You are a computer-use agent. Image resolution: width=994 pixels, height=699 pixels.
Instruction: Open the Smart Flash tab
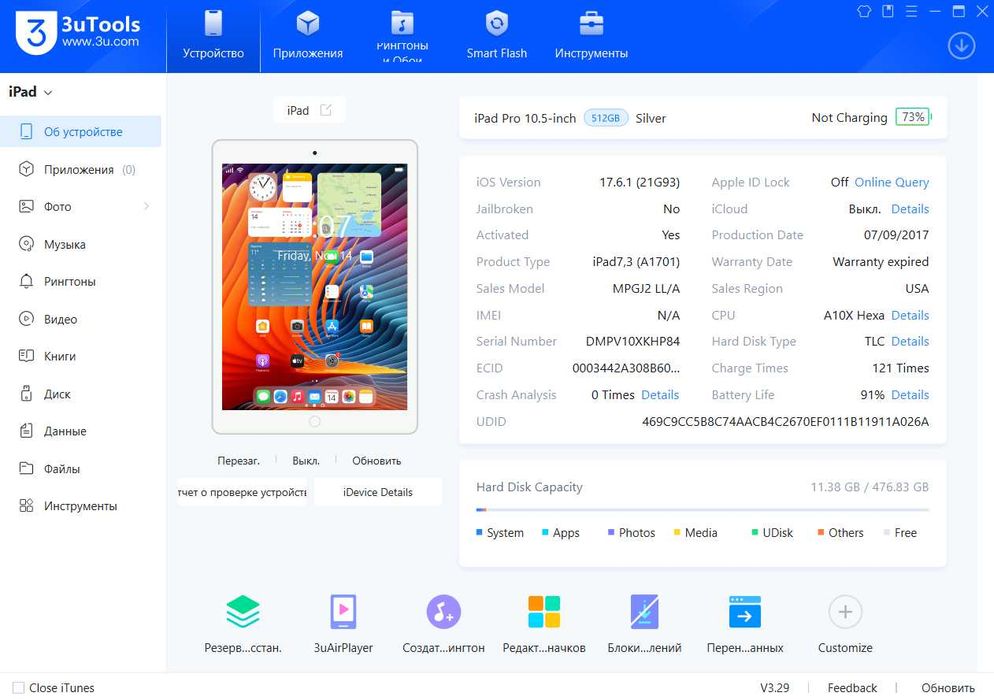pyautogui.click(x=496, y=36)
